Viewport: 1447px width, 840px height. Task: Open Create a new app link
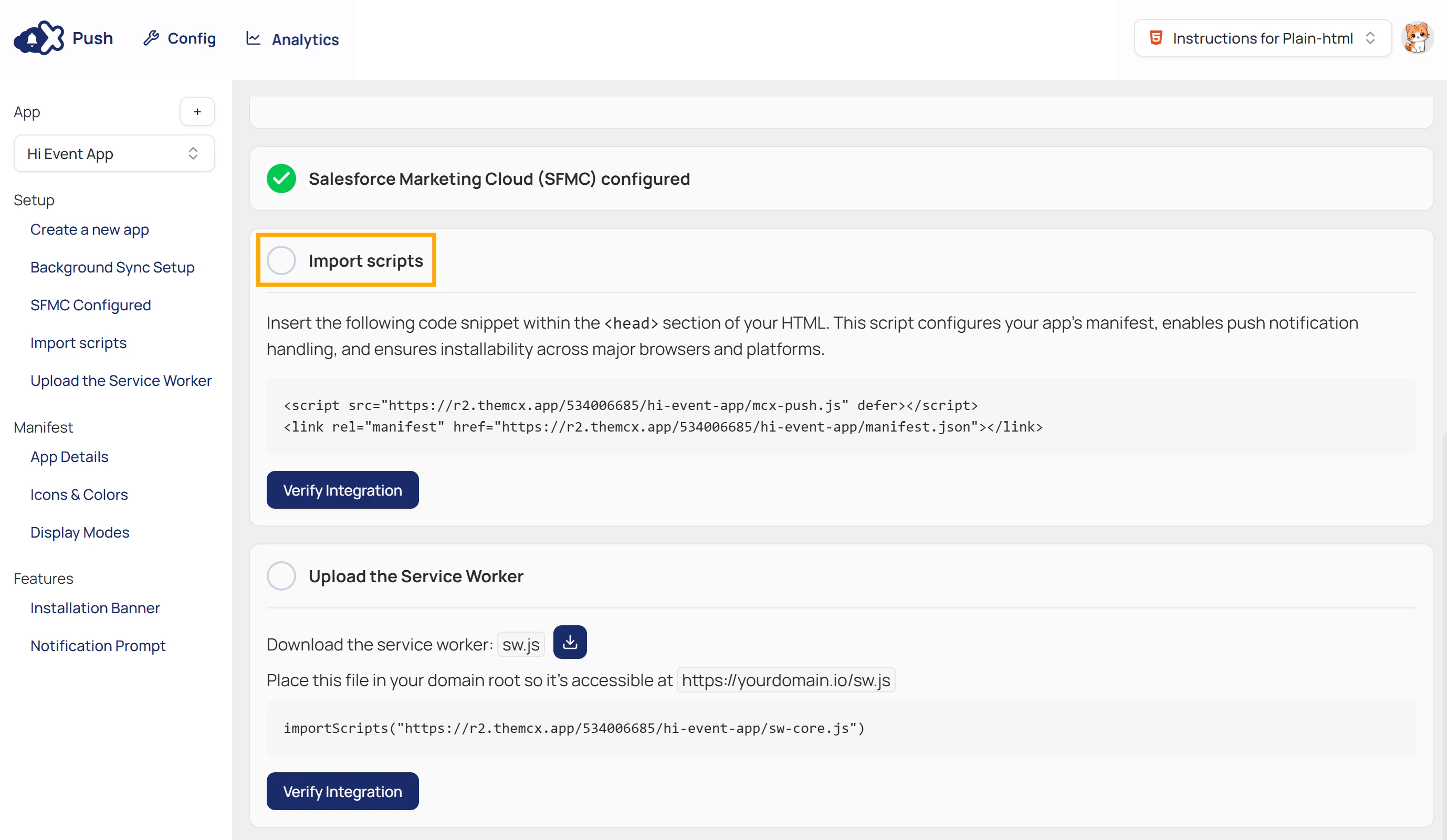click(x=90, y=229)
